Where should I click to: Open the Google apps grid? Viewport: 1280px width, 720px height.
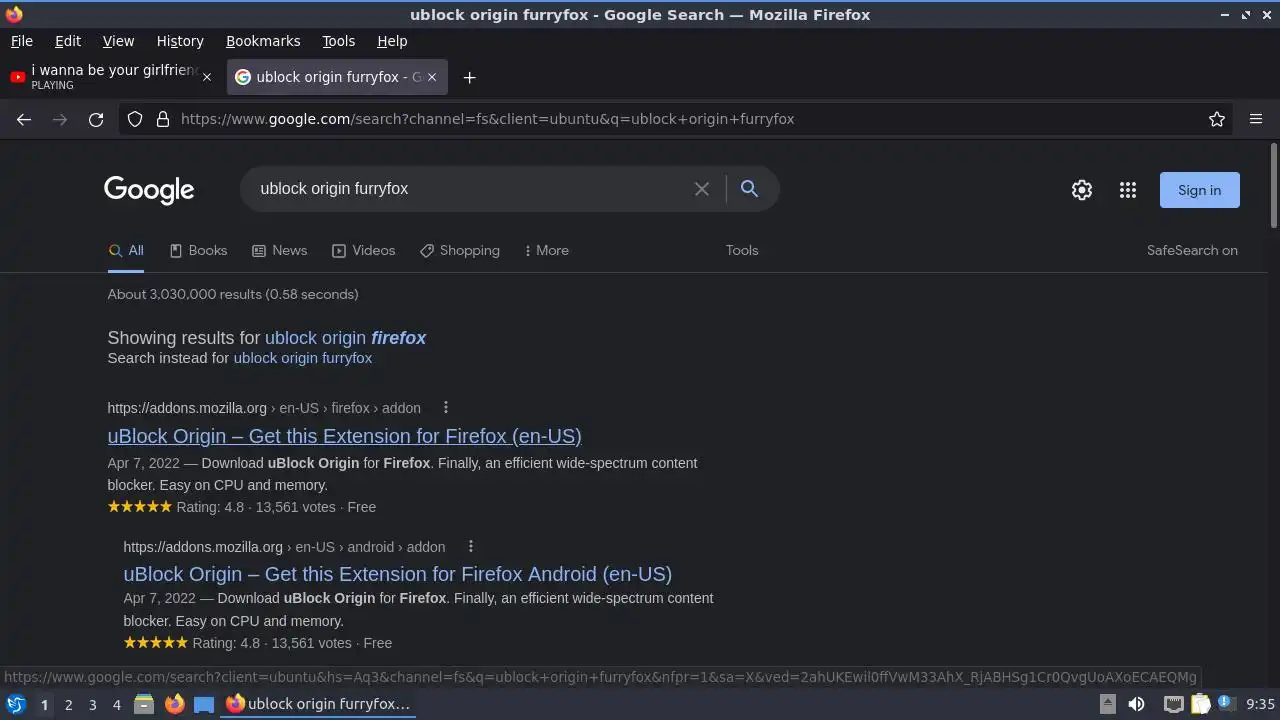tap(1128, 190)
